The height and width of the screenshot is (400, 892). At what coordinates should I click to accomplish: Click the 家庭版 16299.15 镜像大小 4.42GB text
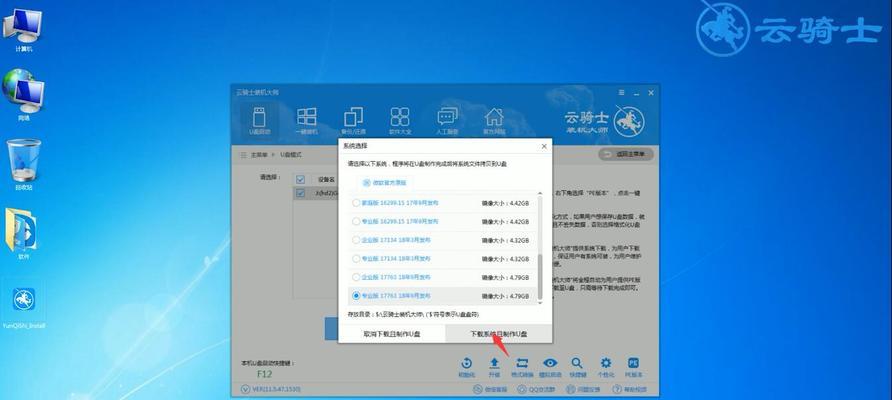tap(506, 203)
